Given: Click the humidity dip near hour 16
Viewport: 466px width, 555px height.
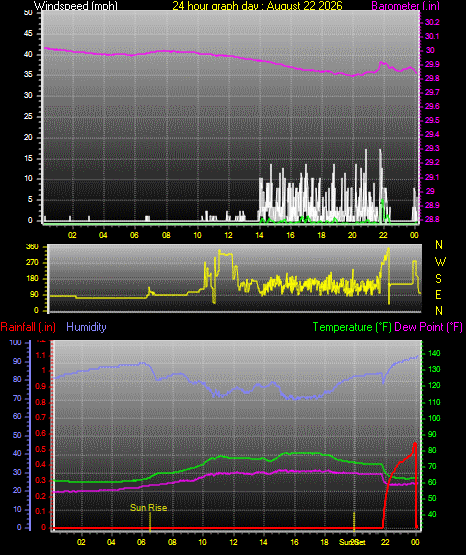Looking at the screenshot, I should click(294, 398).
